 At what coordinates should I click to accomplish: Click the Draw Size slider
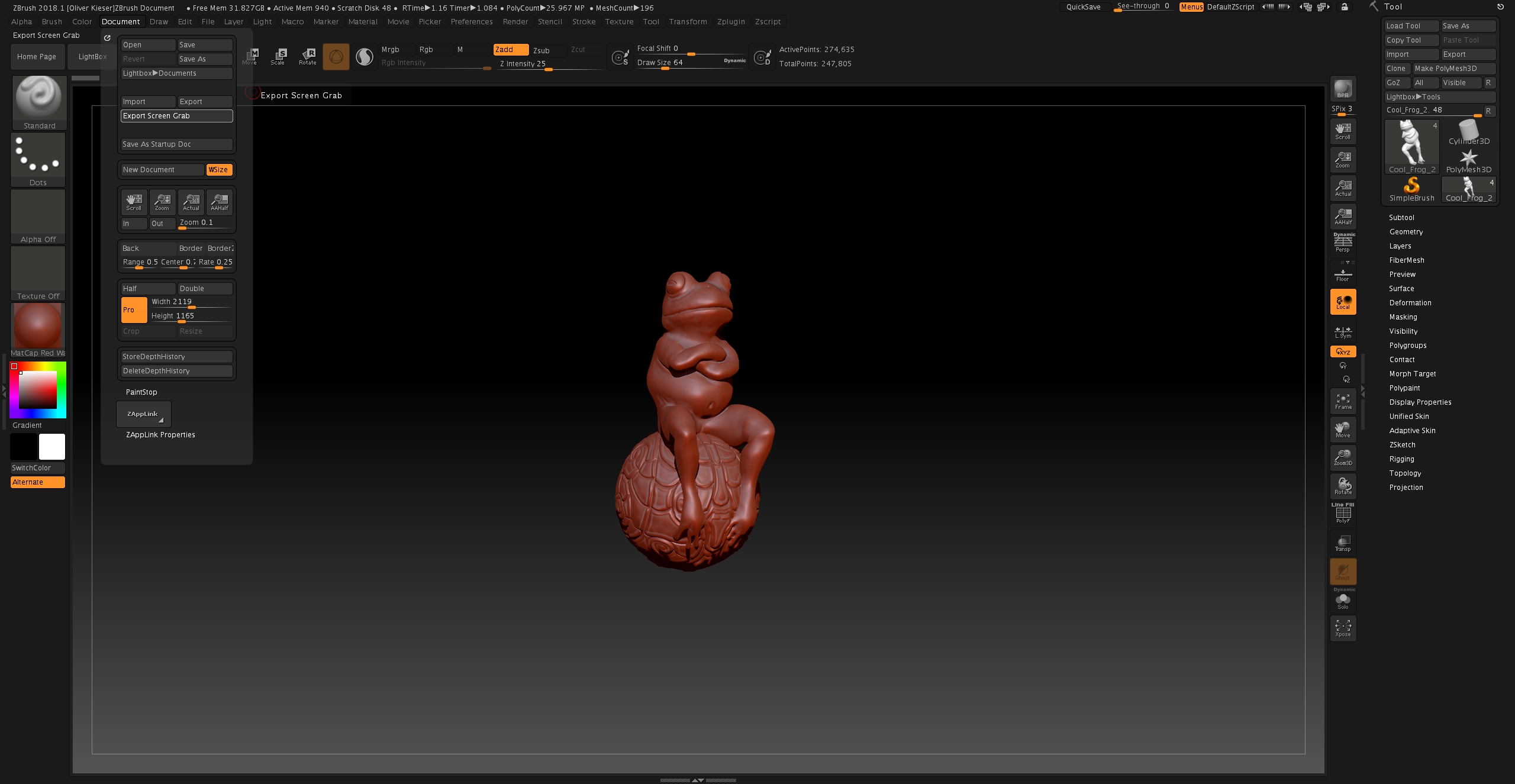691,63
